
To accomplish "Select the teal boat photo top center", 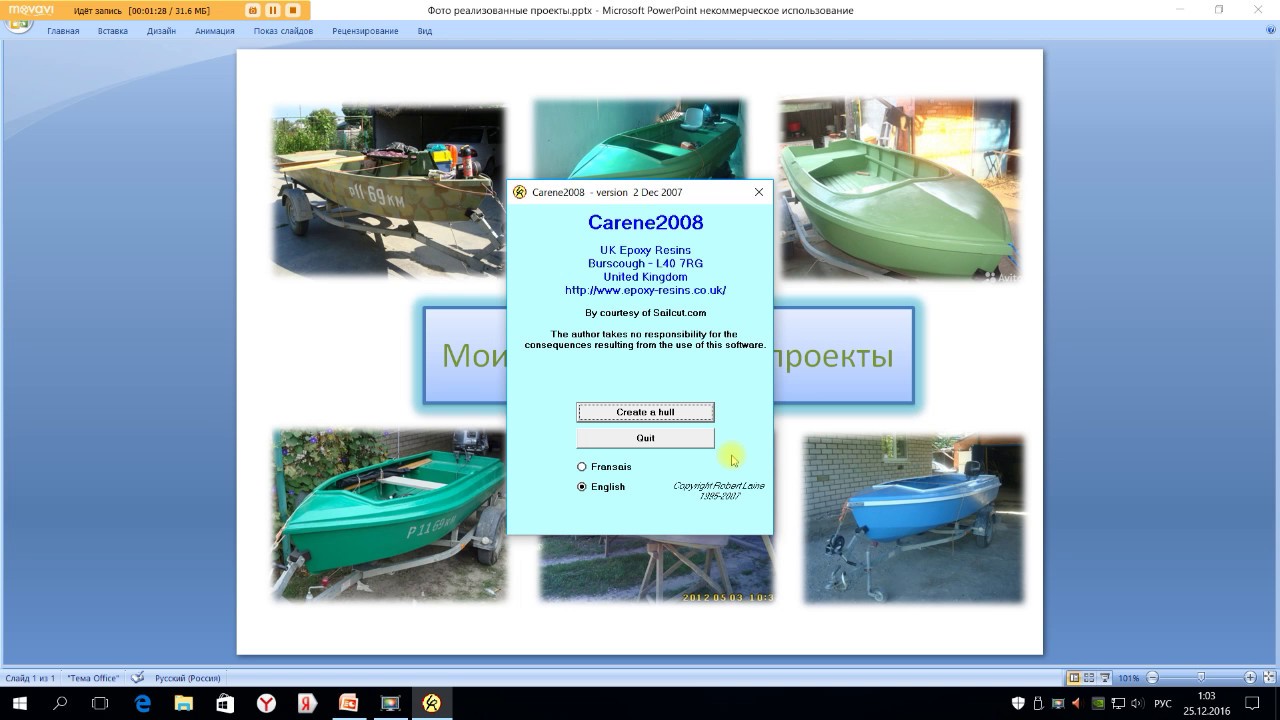I will 640,140.
